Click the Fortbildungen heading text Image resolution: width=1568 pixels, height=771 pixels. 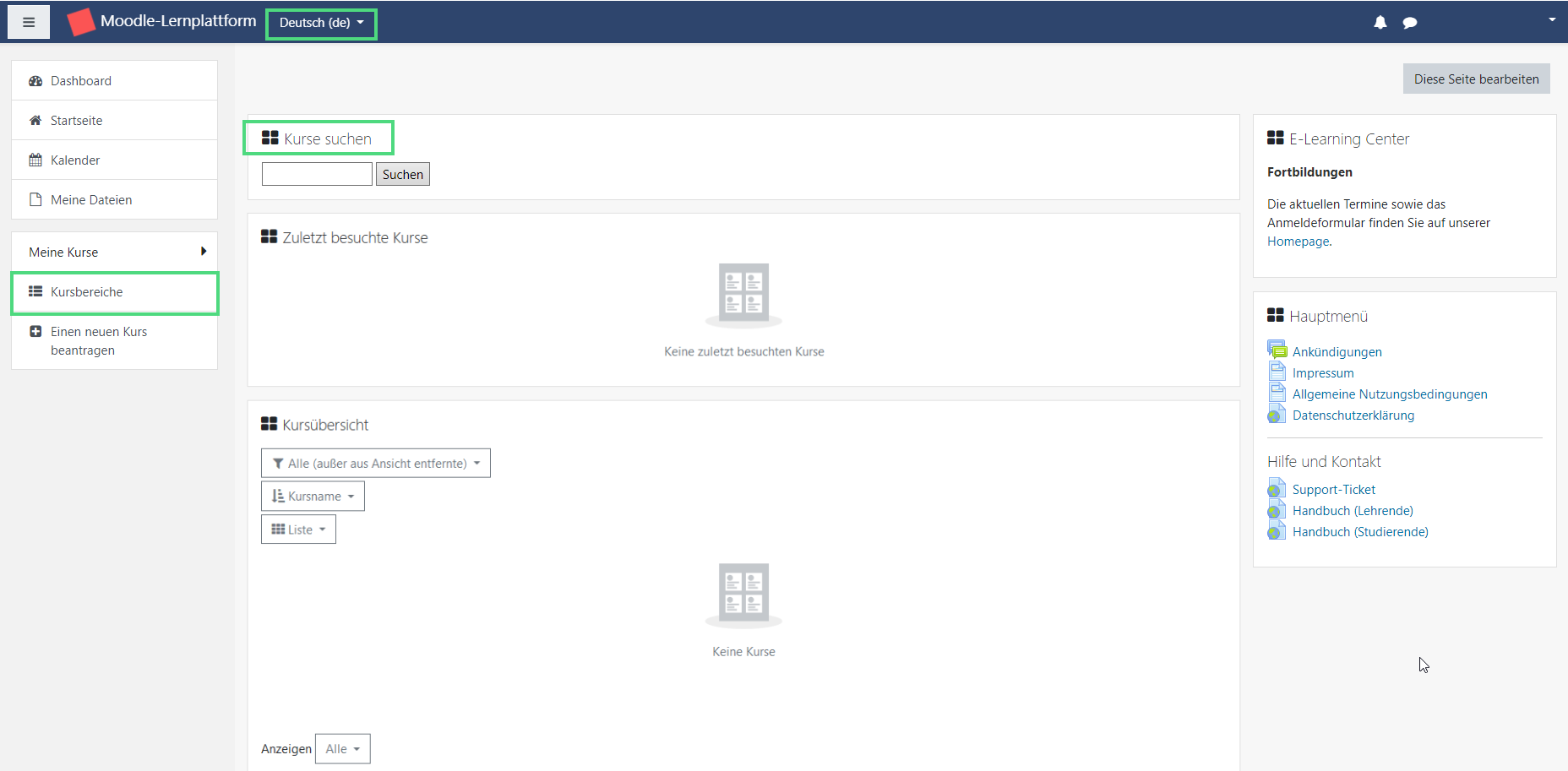pos(1309,172)
